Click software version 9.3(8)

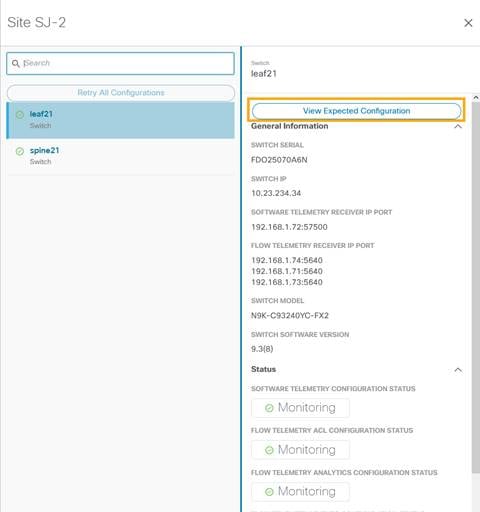pyautogui.click(x=262, y=349)
